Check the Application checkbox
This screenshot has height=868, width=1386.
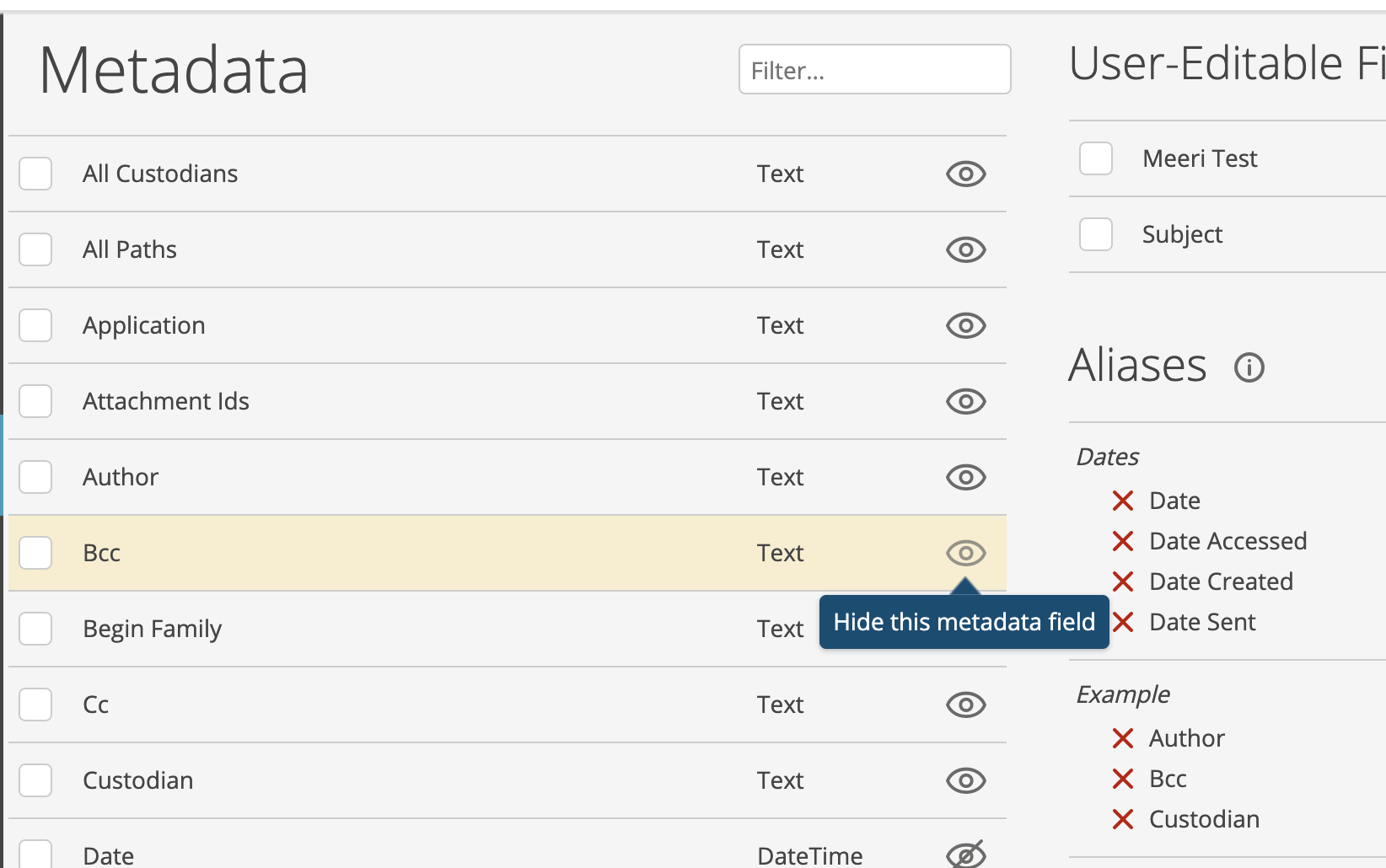(x=35, y=325)
